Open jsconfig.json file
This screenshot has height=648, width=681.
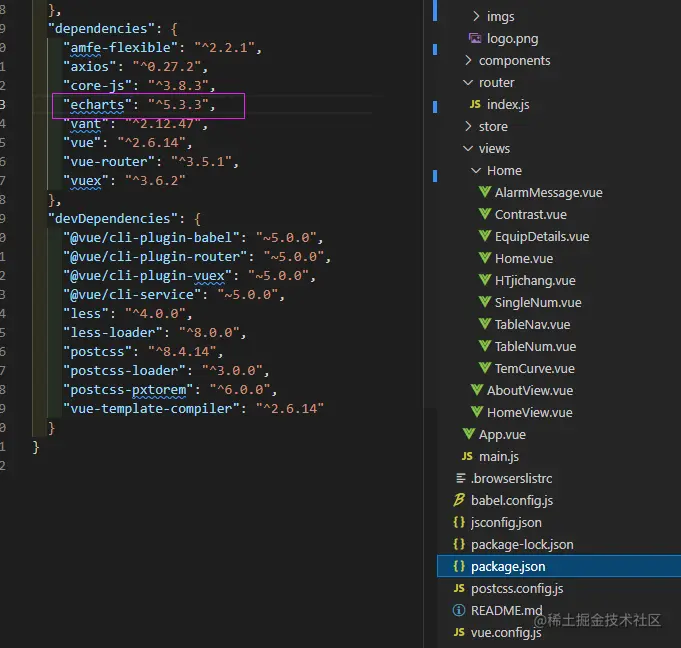[x=506, y=522]
